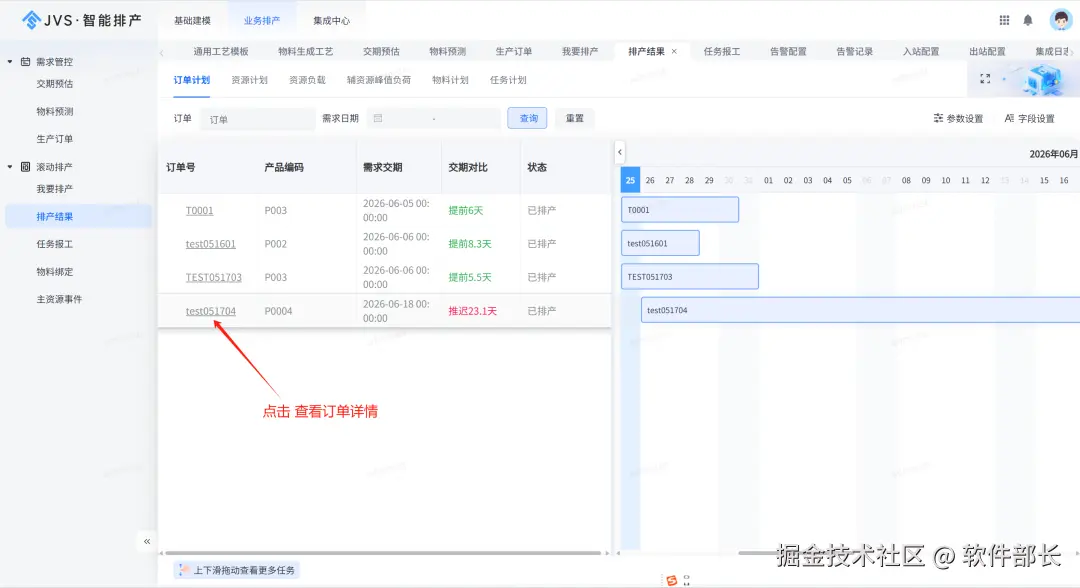Switch to 物料生成工艺 tab
1080x588 pixels.
point(305,52)
